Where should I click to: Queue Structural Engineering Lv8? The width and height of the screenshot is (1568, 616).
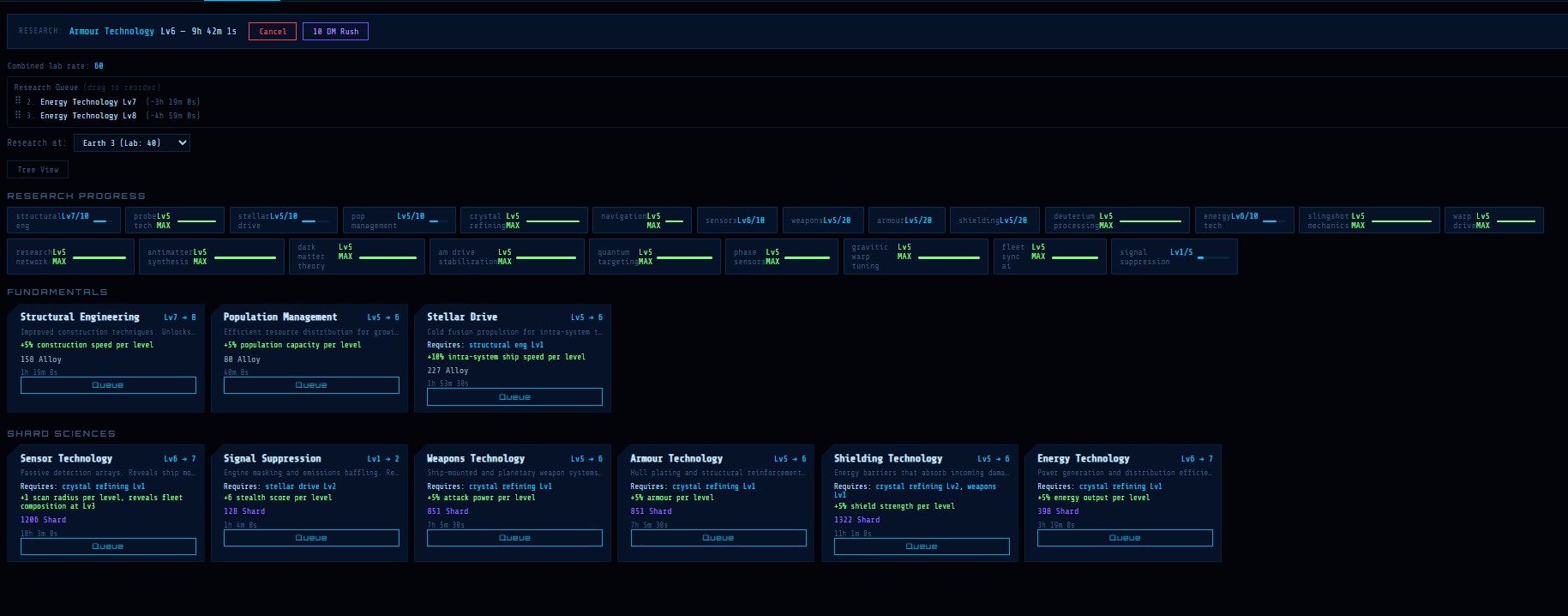coord(108,385)
